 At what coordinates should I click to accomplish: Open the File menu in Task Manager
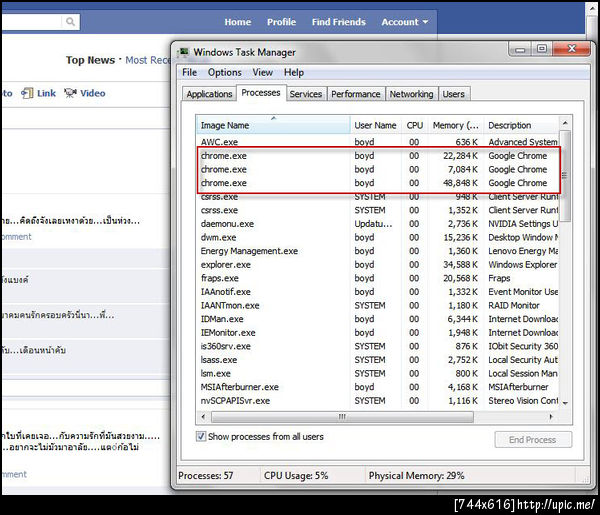(x=189, y=72)
